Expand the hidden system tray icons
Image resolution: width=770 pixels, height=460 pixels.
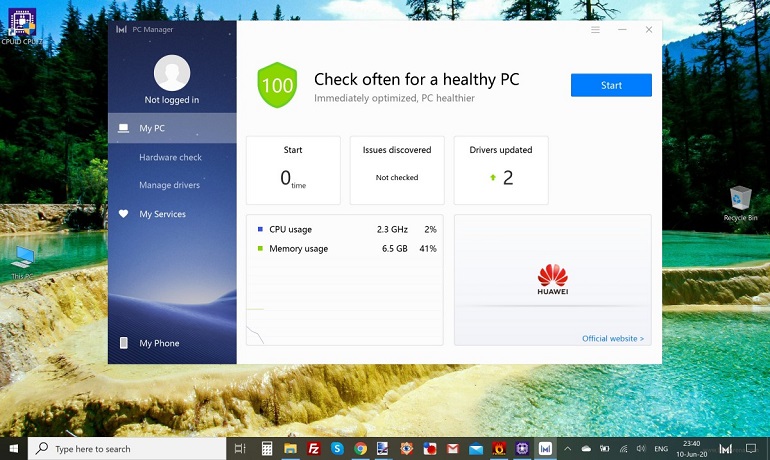click(570, 449)
